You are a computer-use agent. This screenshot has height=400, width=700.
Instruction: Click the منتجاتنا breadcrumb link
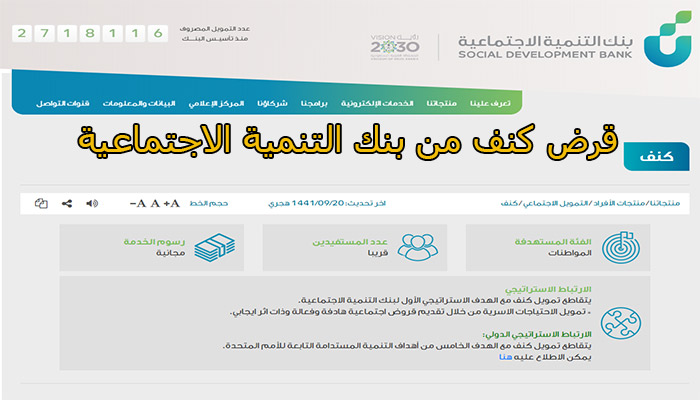(664, 203)
